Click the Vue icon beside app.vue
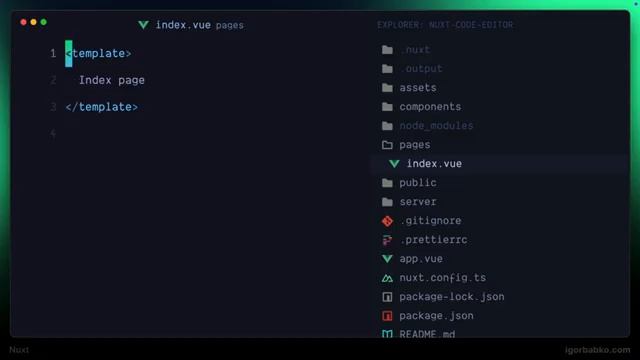The height and width of the screenshot is (360, 640). click(x=387, y=259)
